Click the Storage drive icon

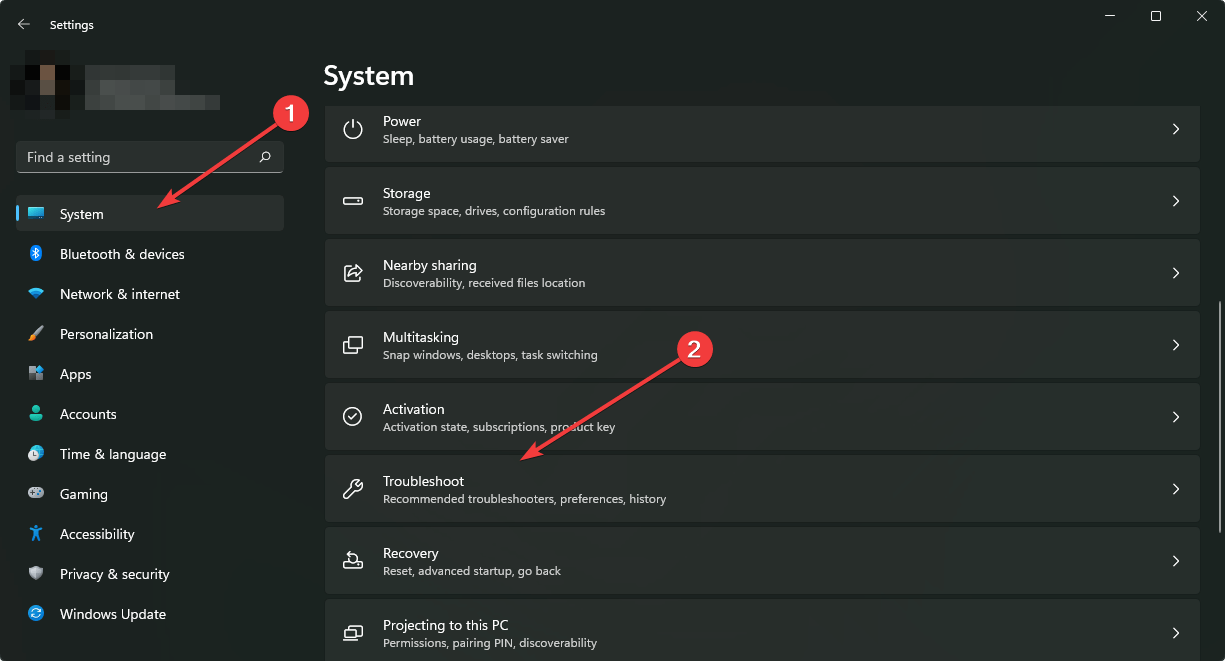tap(352, 201)
